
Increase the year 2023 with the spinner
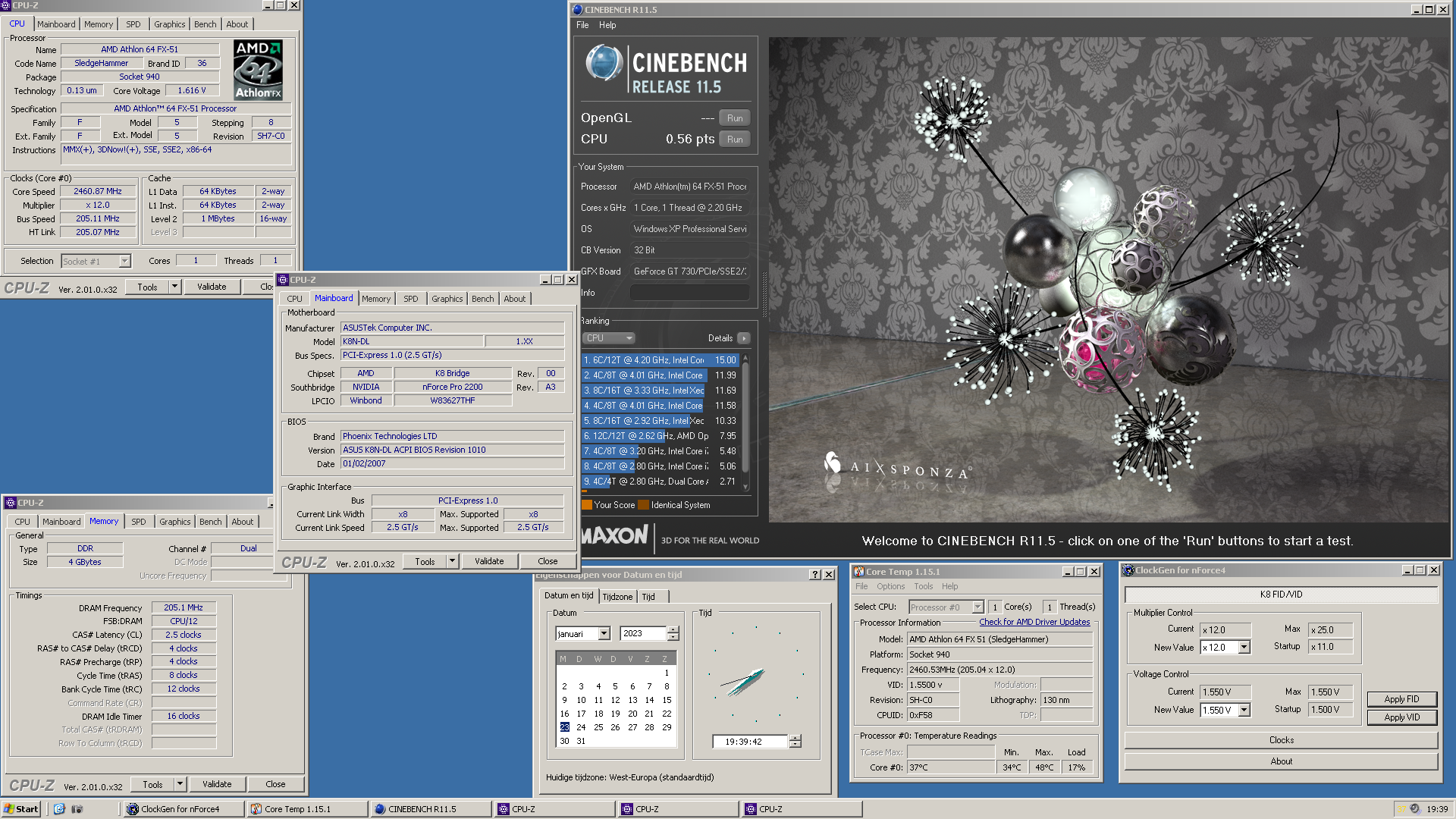point(673,630)
